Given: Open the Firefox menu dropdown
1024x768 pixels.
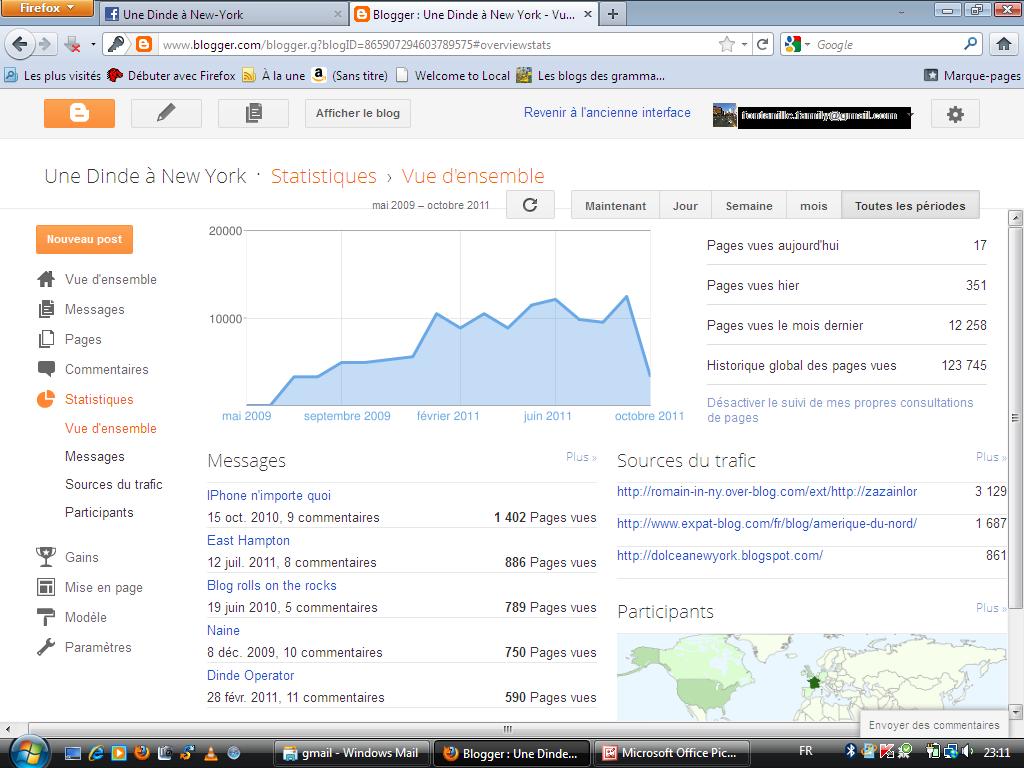Looking at the screenshot, I should (x=47, y=8).
